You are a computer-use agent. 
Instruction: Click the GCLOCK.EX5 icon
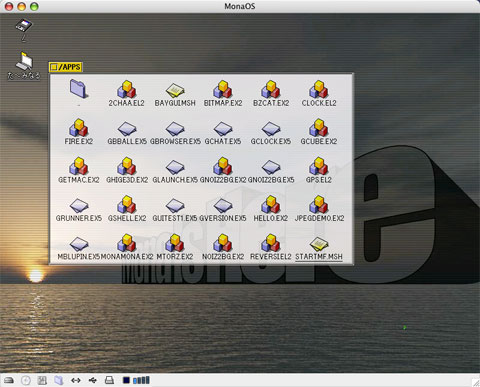271,129
